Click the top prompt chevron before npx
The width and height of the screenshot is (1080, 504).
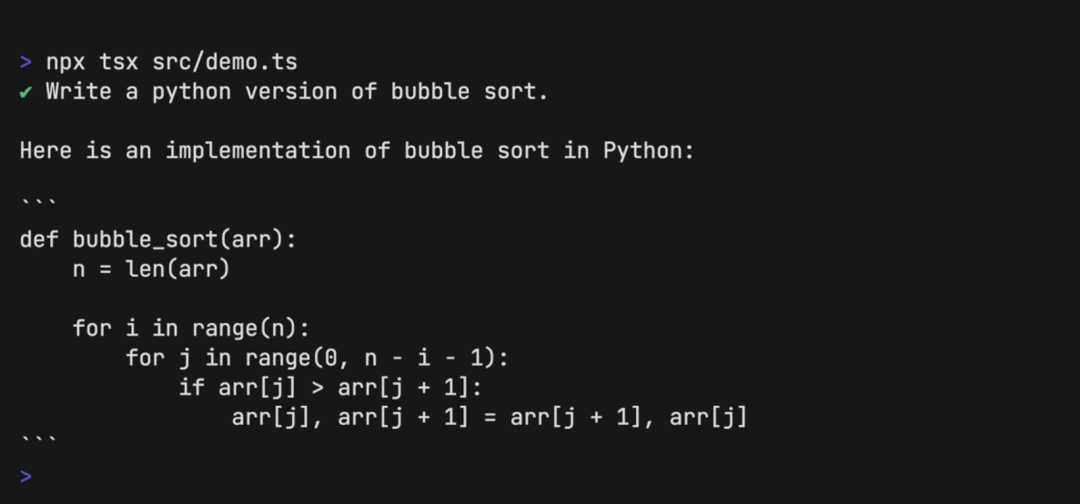(26, 62)
